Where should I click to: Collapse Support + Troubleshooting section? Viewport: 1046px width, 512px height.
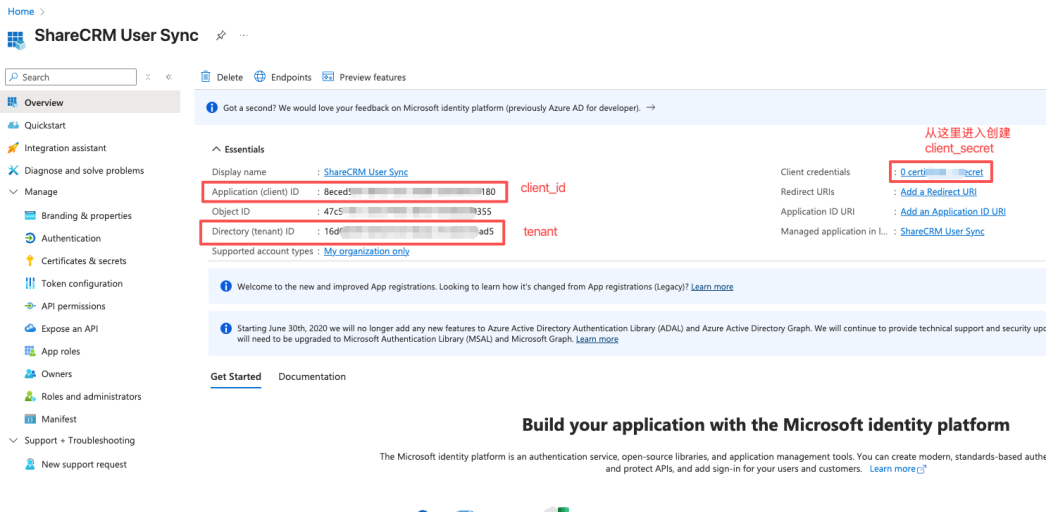(13, 441)
